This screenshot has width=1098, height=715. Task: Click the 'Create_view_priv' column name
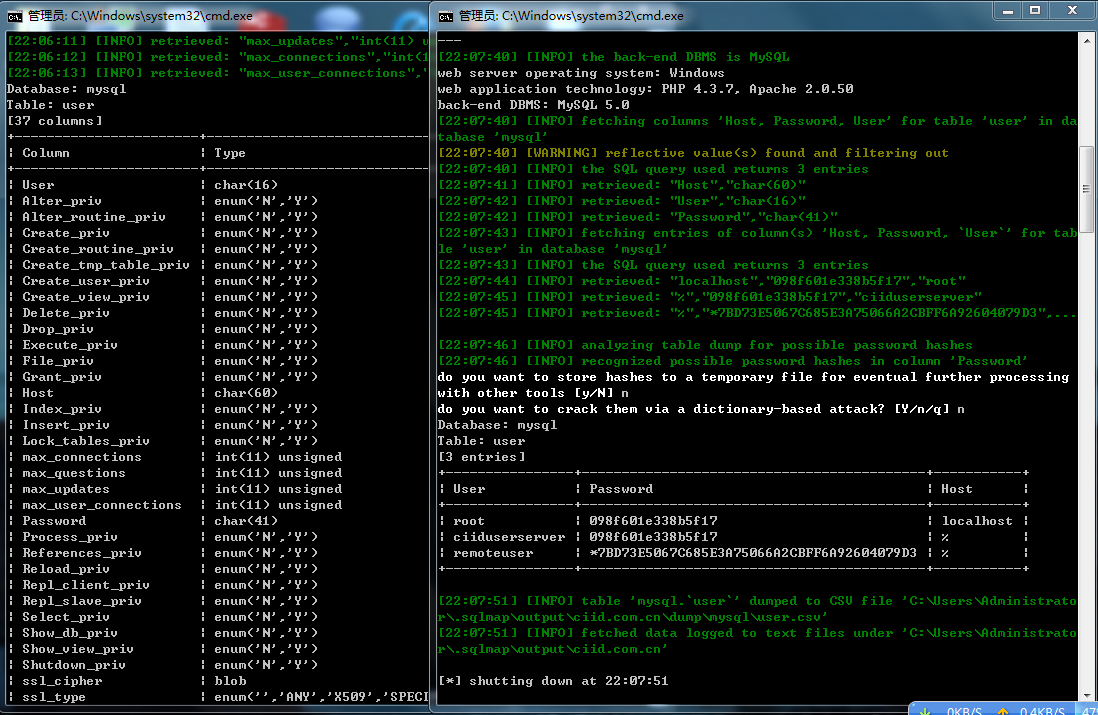(85, 297)
